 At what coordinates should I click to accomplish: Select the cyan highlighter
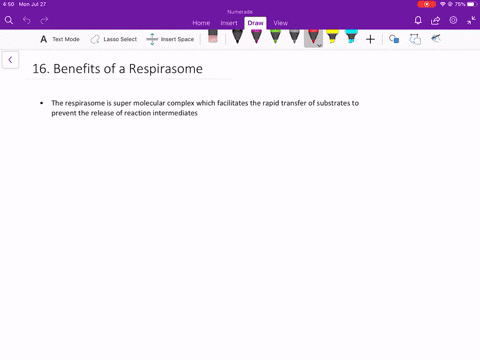pyautogui.click(x=351, y=36)
